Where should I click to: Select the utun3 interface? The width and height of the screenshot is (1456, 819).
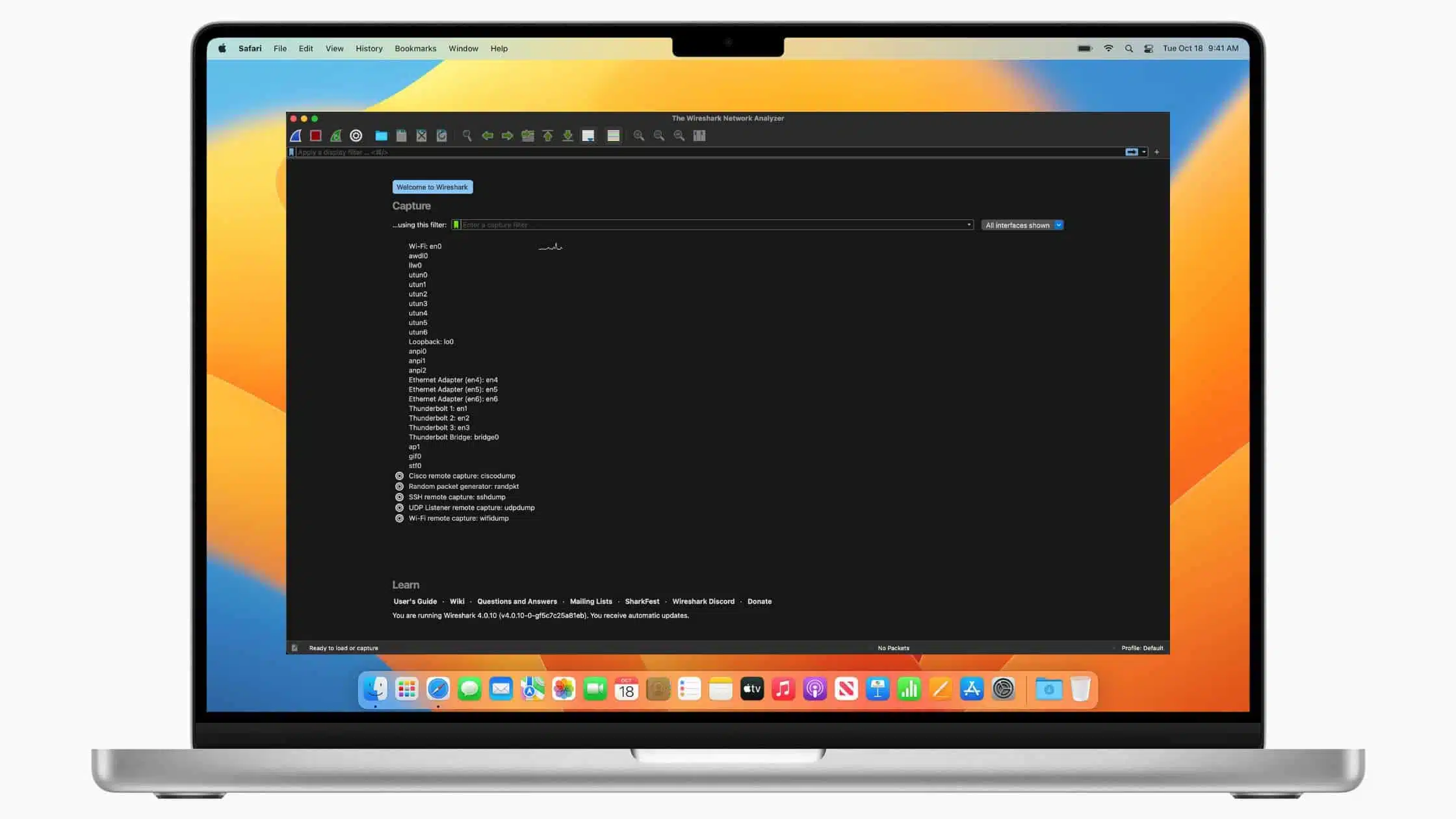[418, 304]
